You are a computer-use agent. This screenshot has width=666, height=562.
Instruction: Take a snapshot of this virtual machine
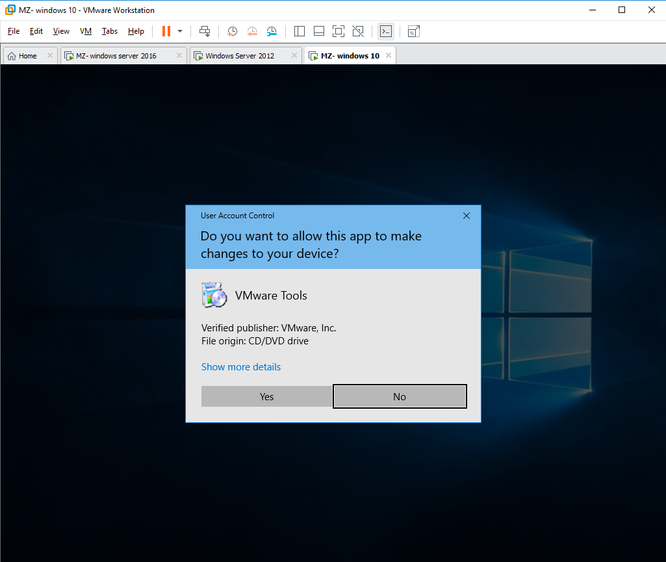pos(232,31)
